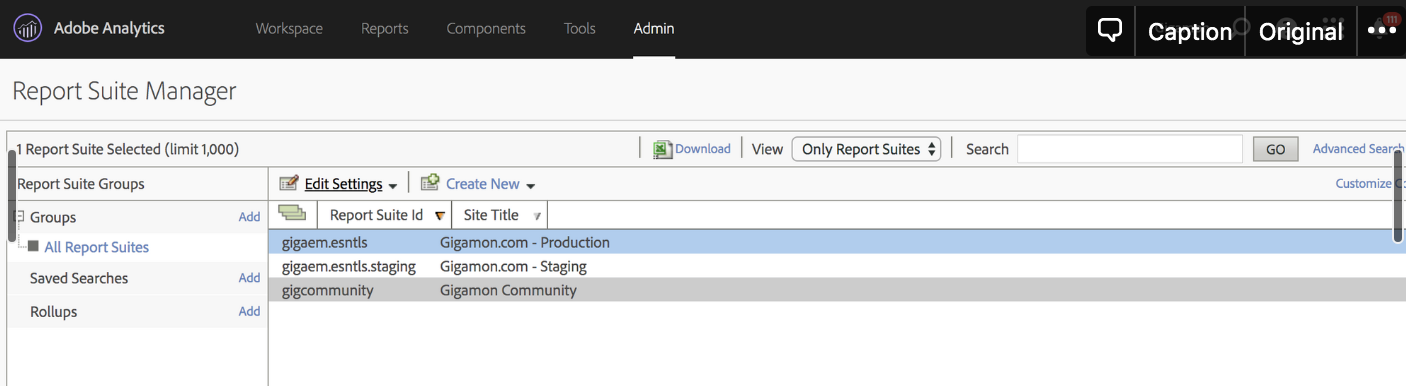Select the gigaem.esntls.staging row id
This screenshot has height=386, width=1406.
click(349, 266)
